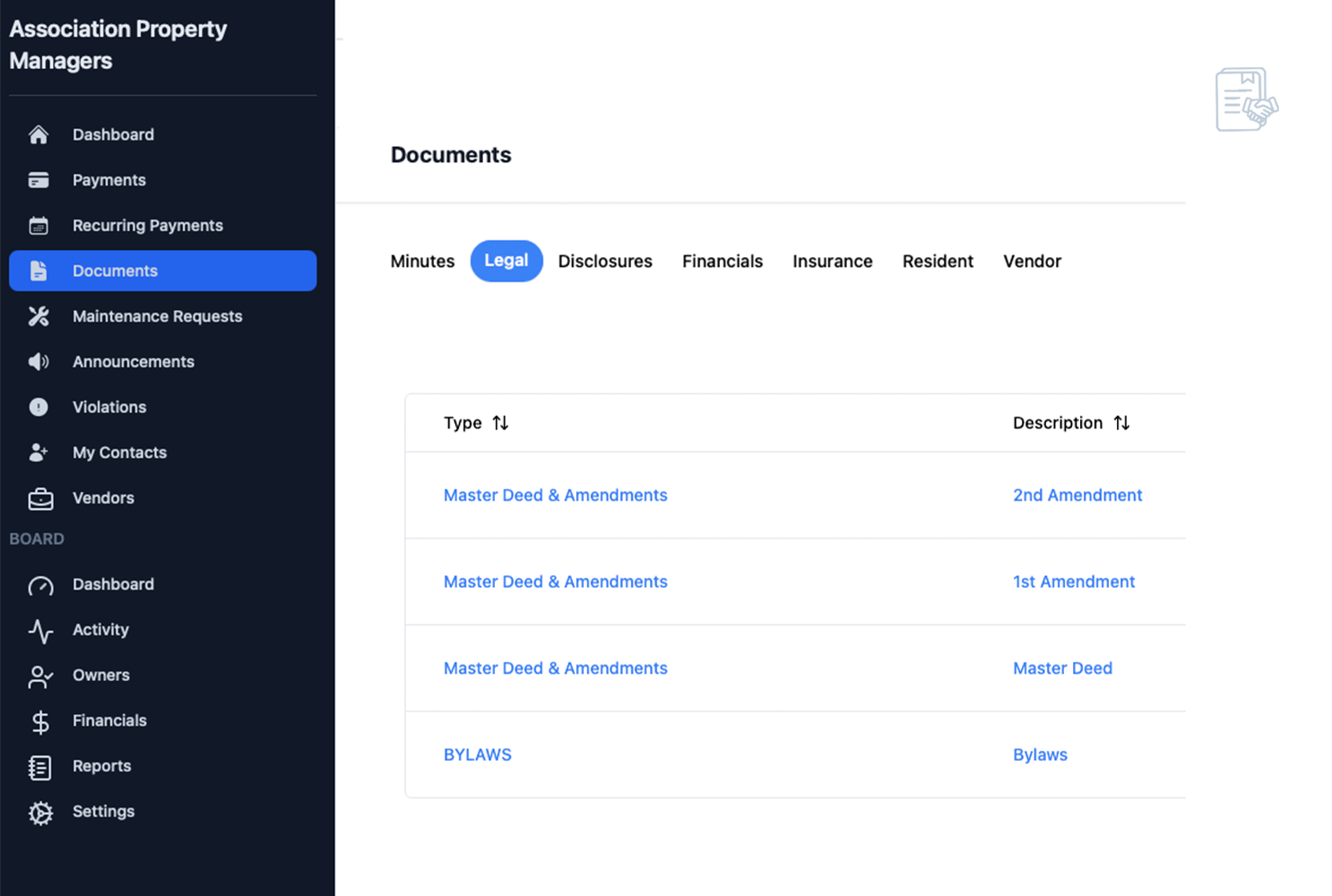1332x896 pixels.
Task: Click the house icon beside Dashboard
Action: point(39,134)
